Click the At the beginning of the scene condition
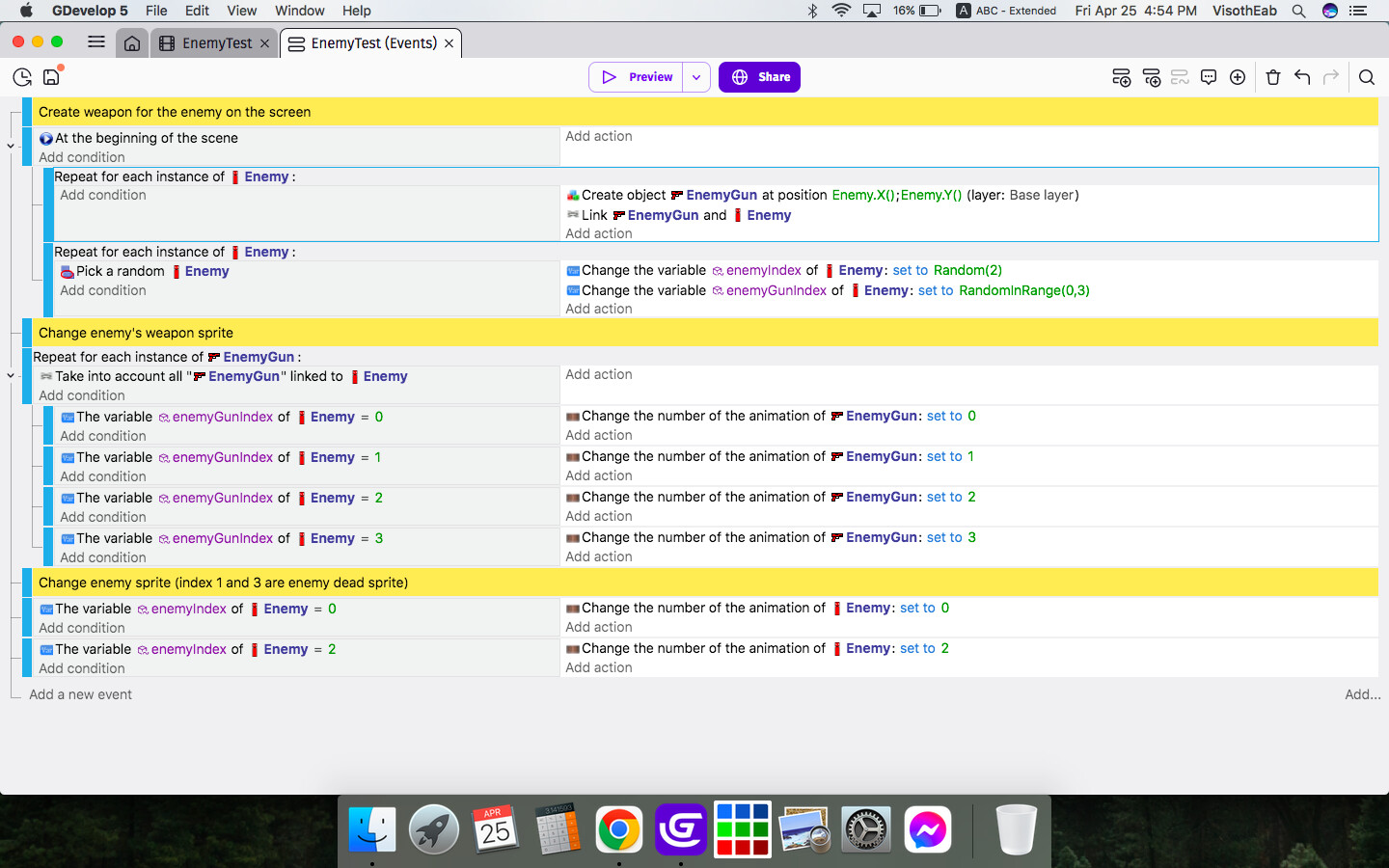The image size is (1389, 868). pos(138,138)
